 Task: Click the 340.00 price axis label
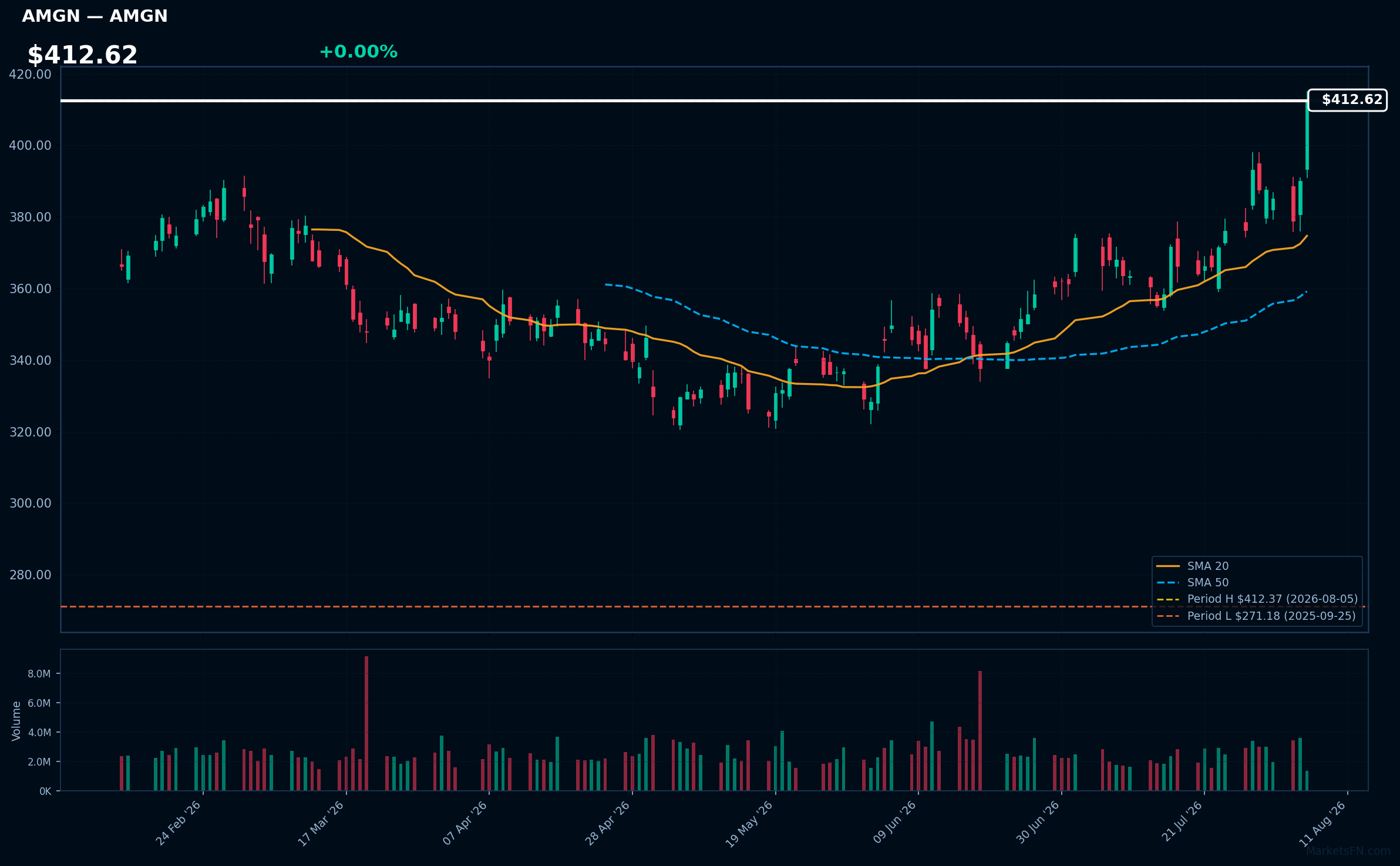[31, 360]
